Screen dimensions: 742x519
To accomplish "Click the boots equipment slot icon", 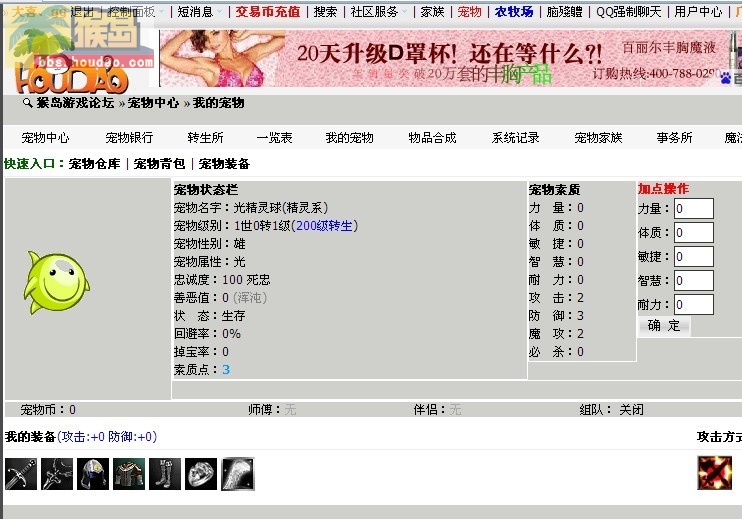I will point(165,474).
